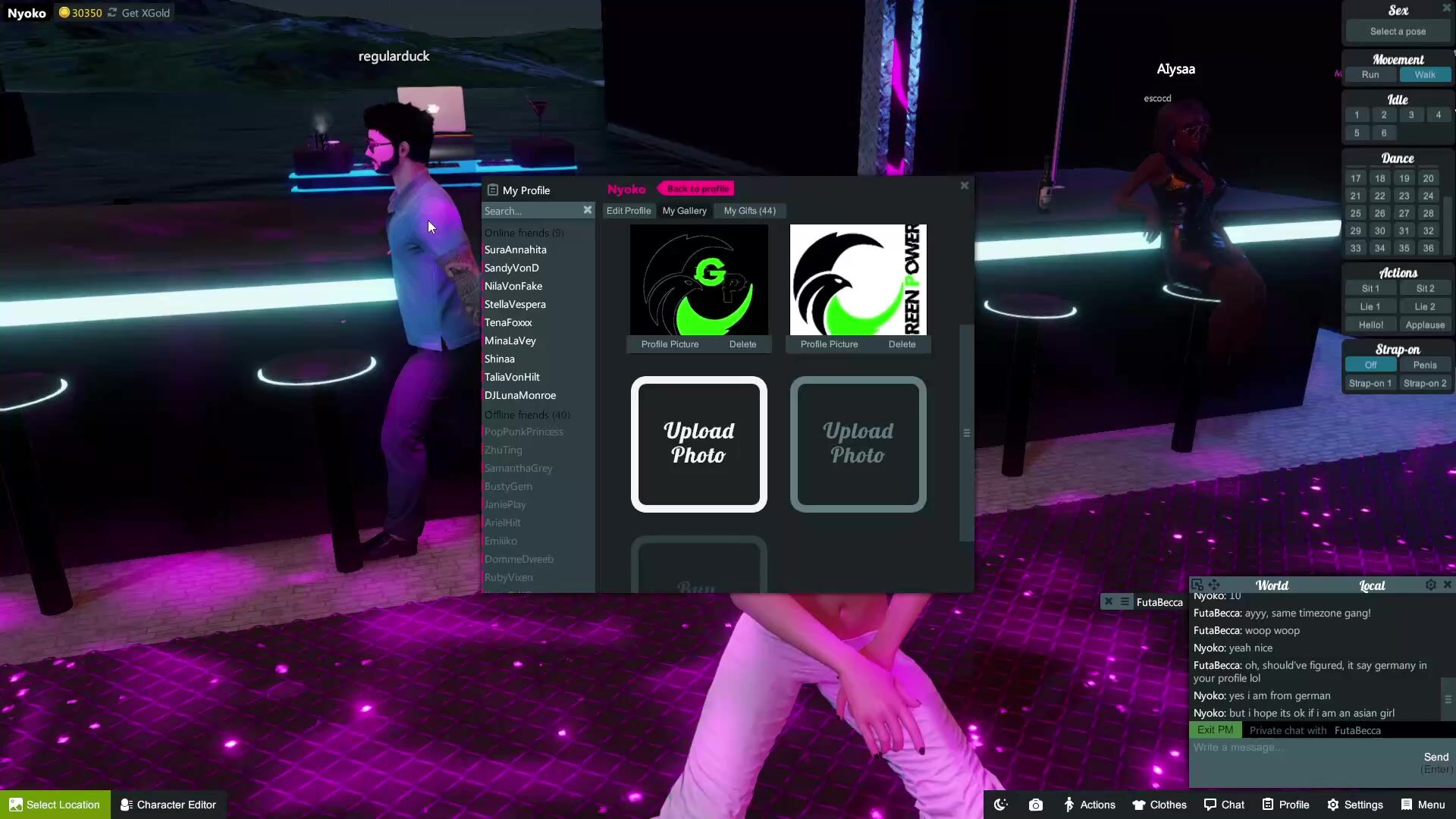Set strap-on toggle to Off

pos(1370,365)
